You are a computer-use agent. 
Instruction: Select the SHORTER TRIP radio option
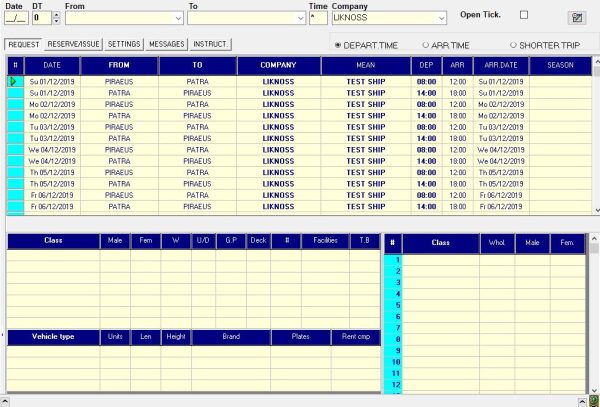(513, 45)
